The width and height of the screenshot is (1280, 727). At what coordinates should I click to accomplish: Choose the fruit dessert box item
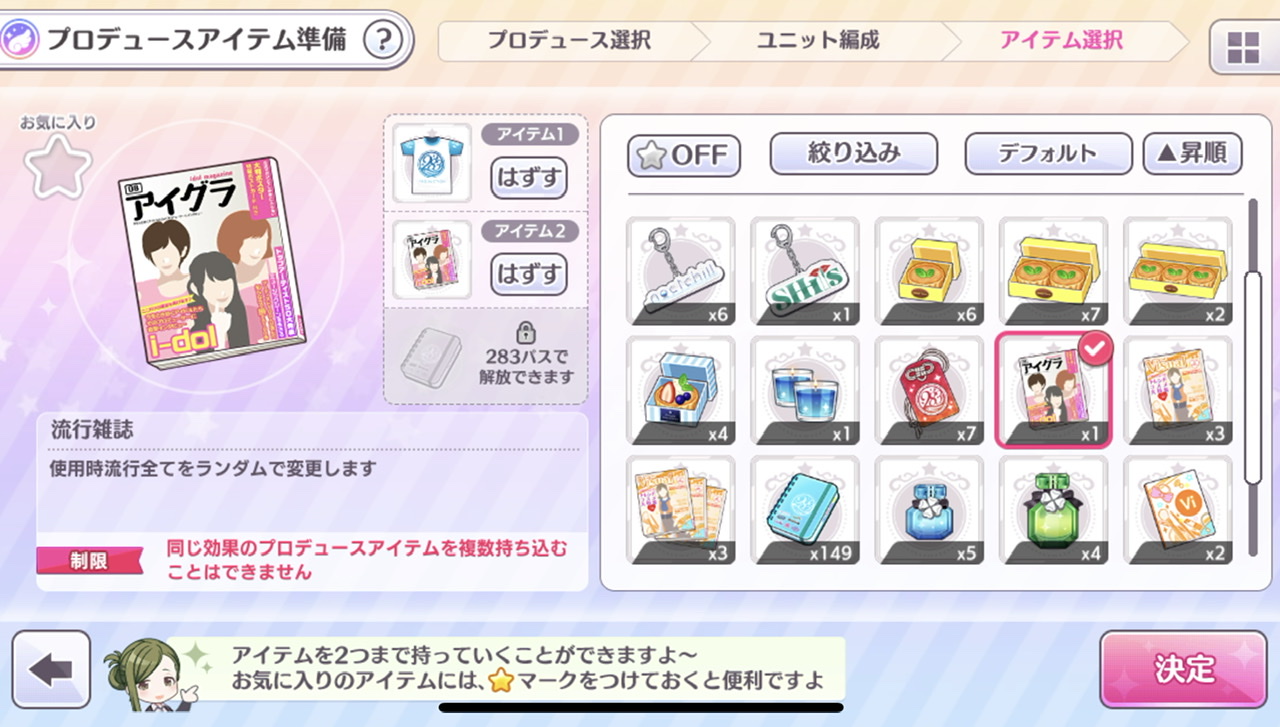click(x=681, y=391)
